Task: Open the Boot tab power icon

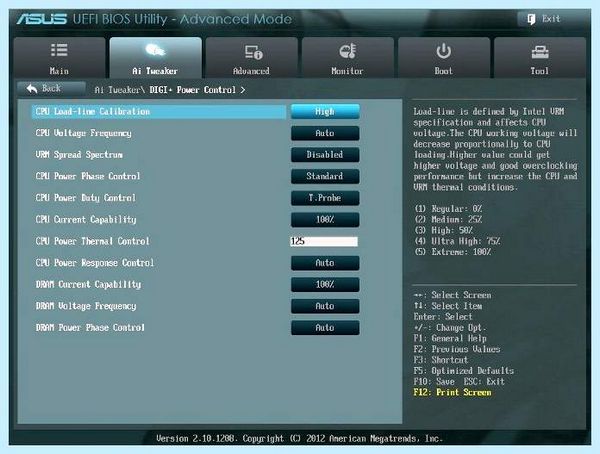Action: tap(443, 51)
